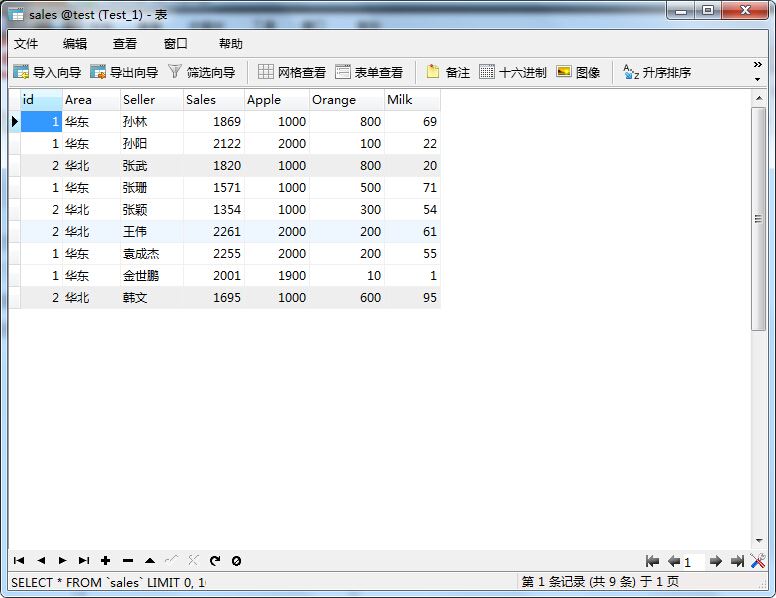Click the vertical scrollbar down arrow
The image size is (776, 598).
click(x=759, y=541)
